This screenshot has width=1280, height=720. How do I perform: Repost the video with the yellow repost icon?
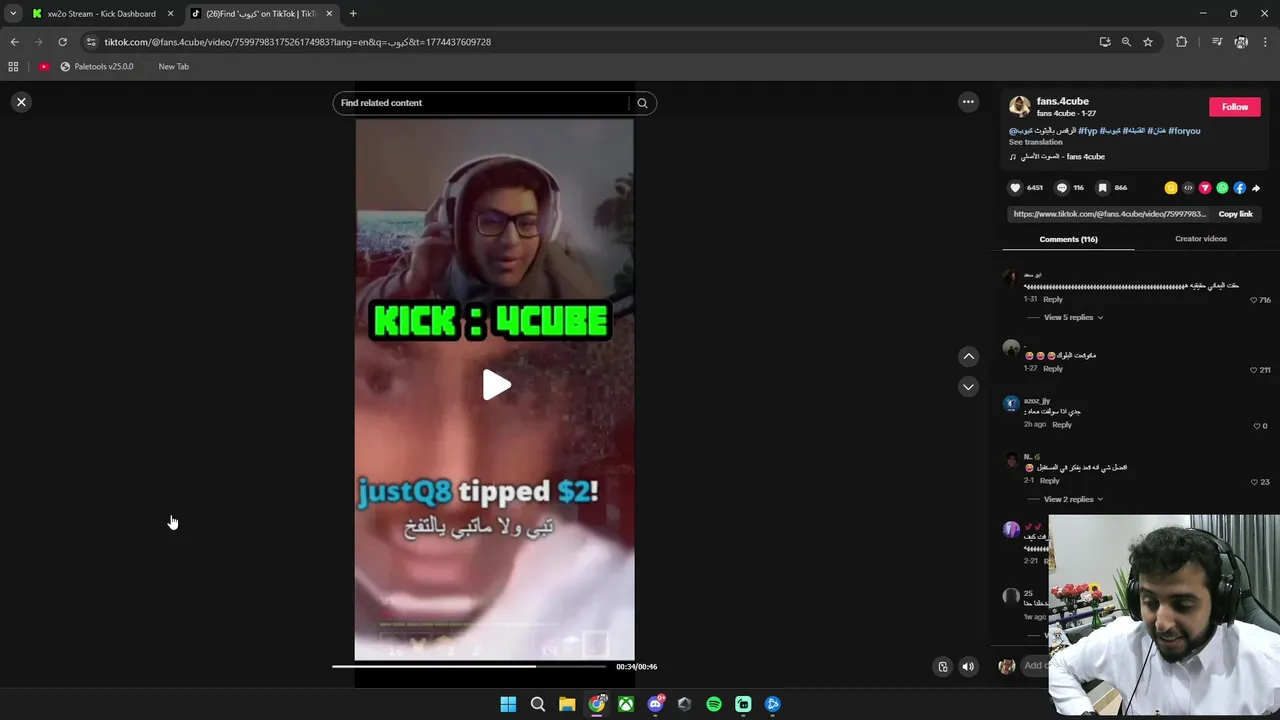pos(1171,188)
